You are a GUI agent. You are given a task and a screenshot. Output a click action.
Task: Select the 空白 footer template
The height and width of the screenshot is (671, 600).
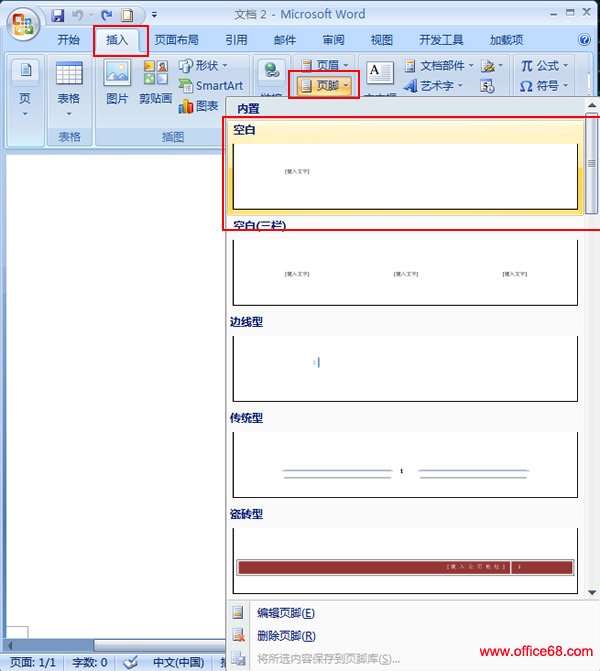[405, 167]
